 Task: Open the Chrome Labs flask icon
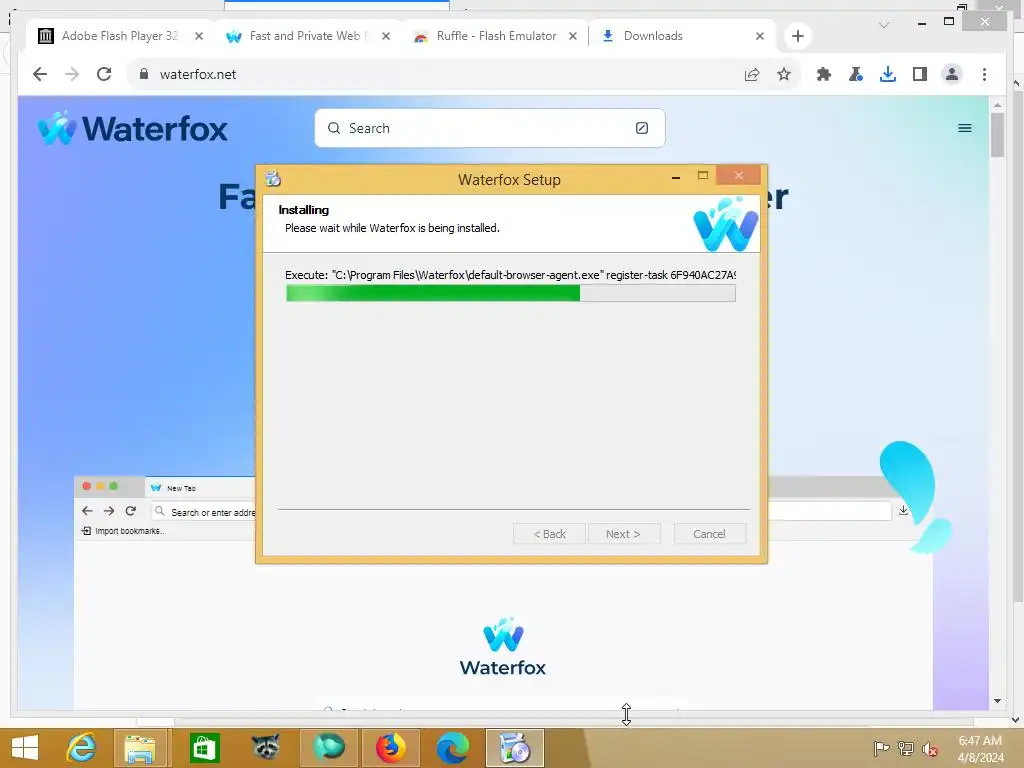pyautogui.click(x=856, y=74)
